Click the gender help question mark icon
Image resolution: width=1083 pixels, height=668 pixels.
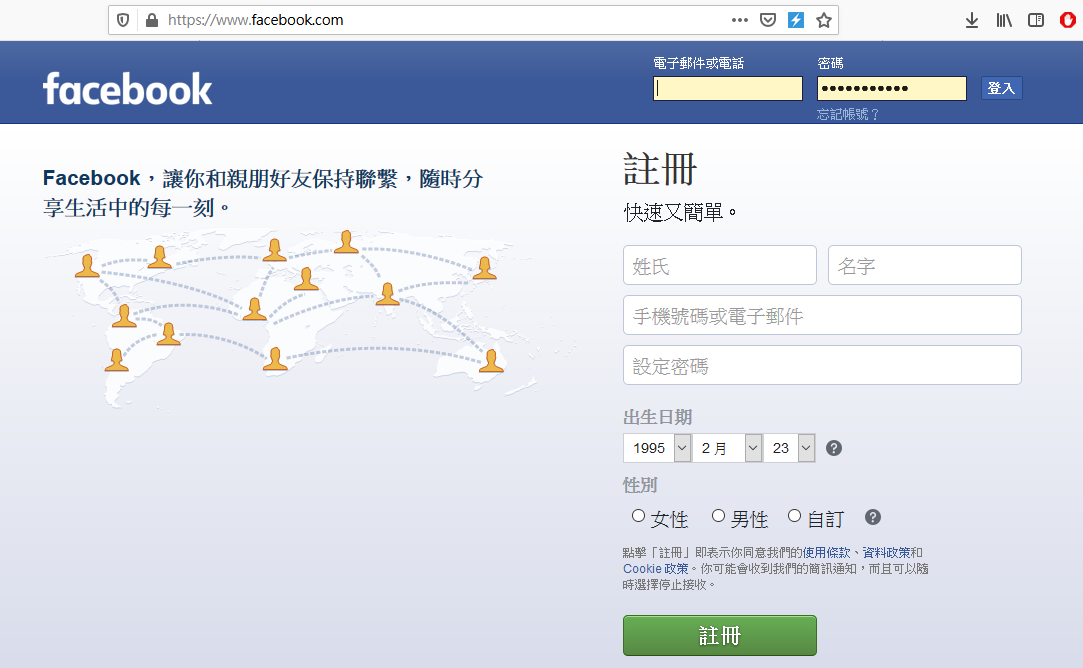pos(872,517)
